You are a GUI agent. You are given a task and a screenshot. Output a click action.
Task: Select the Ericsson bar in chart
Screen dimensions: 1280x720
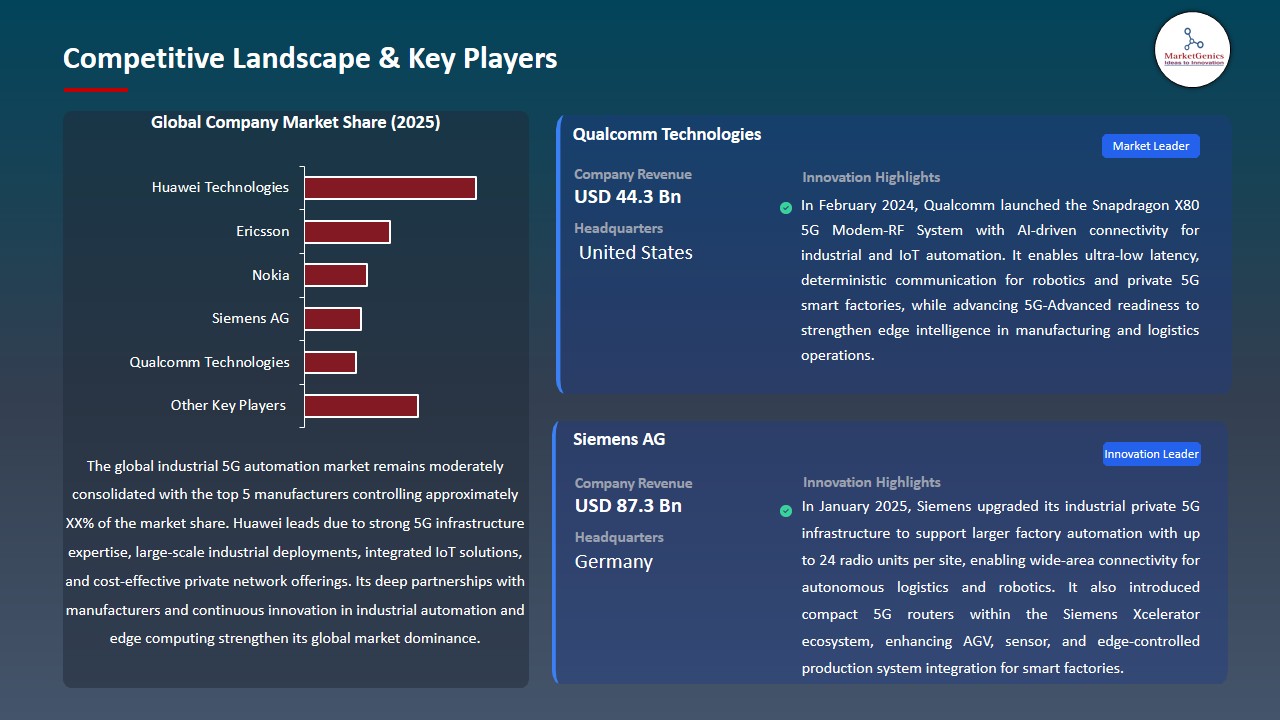coord(347,232)
